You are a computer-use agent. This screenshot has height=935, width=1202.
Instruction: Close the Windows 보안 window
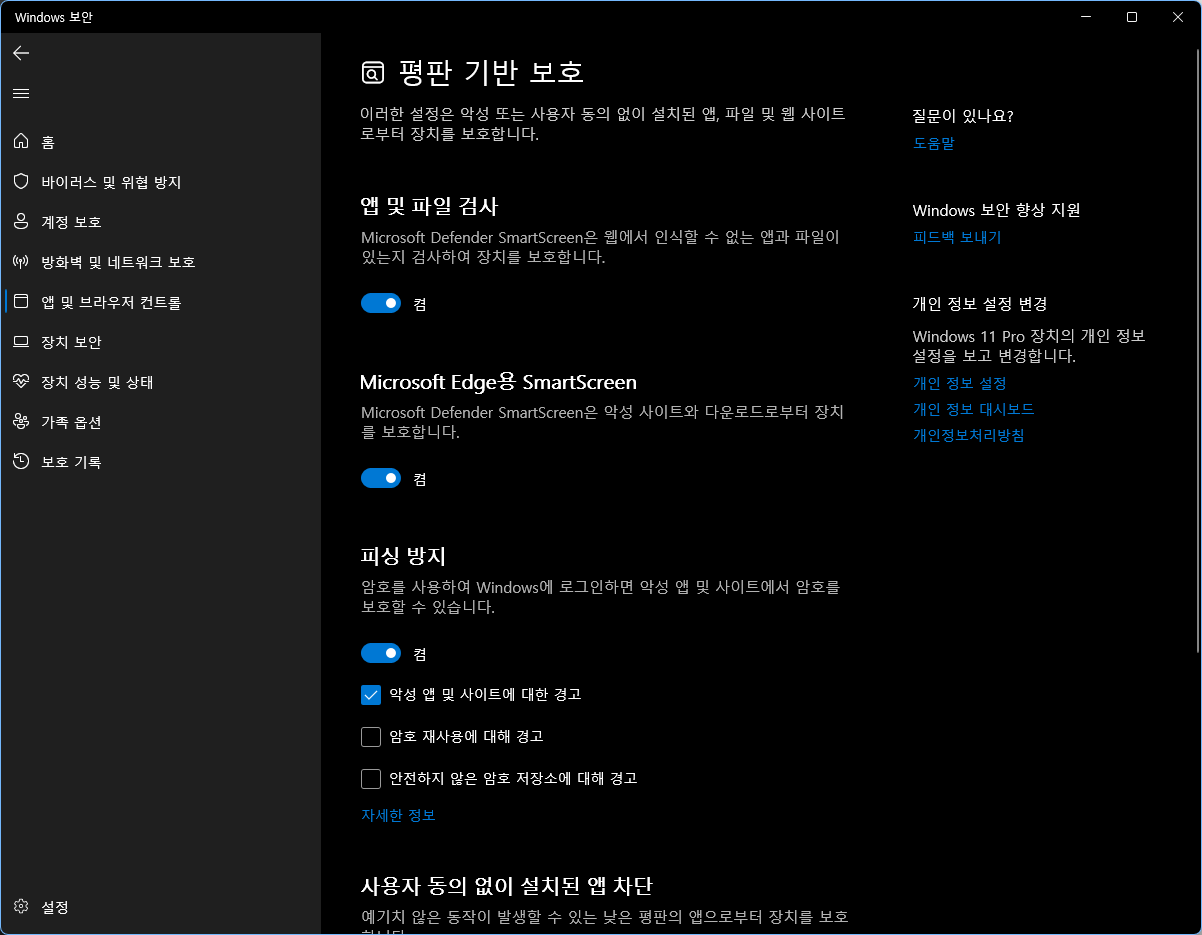point(1178,17)
